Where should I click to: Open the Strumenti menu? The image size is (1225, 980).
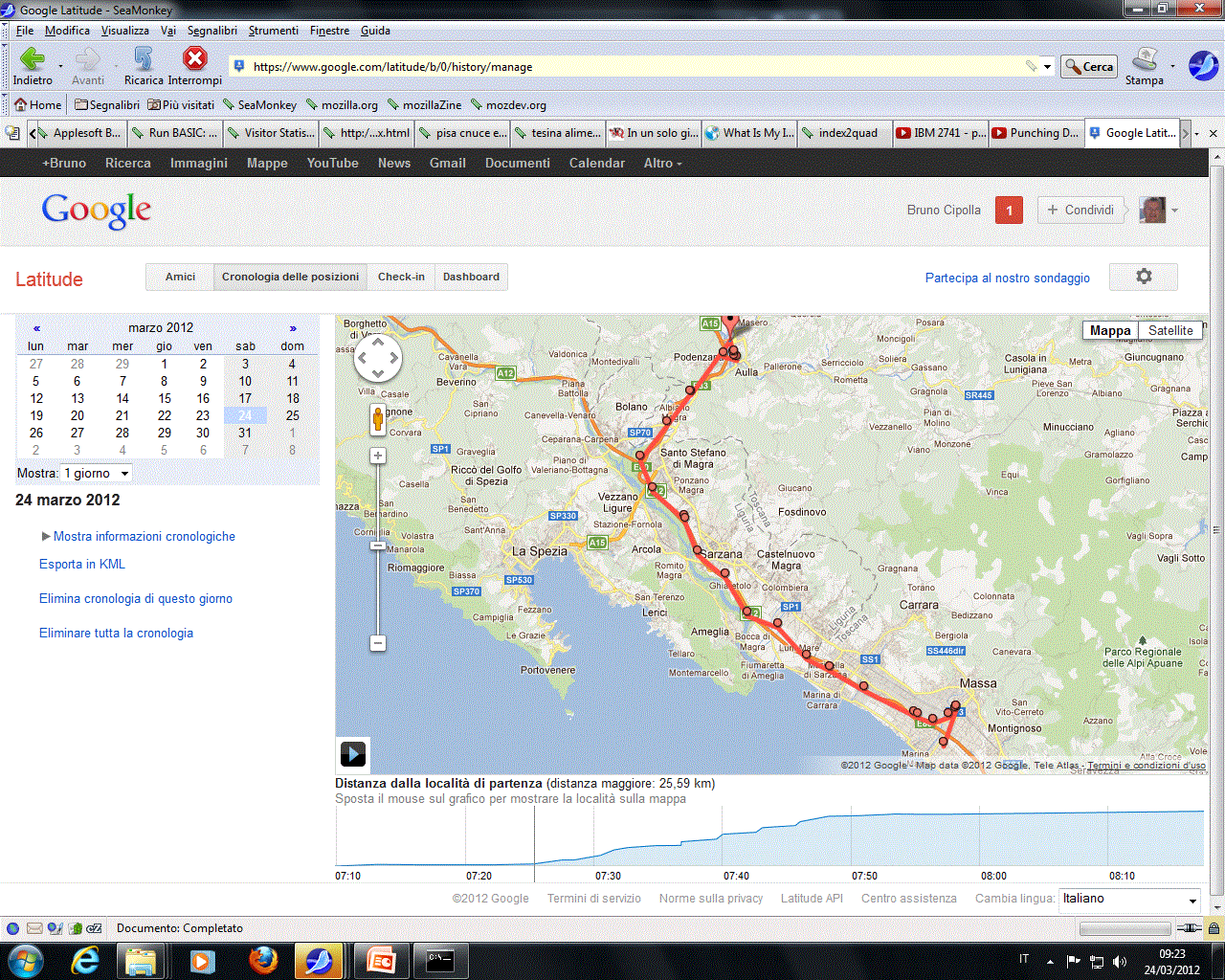pos(274,31)
